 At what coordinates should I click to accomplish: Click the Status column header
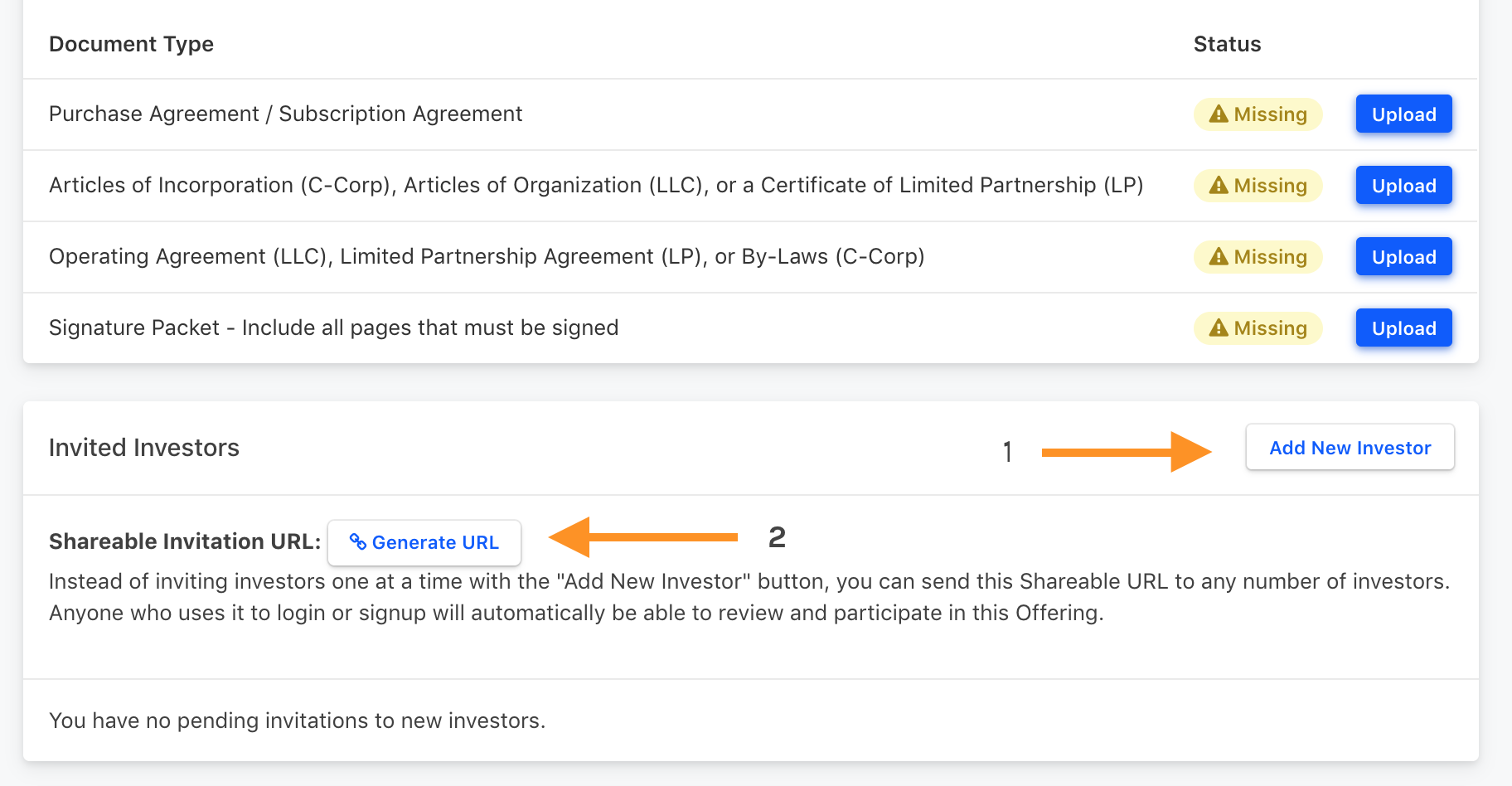coord(1227,44)
